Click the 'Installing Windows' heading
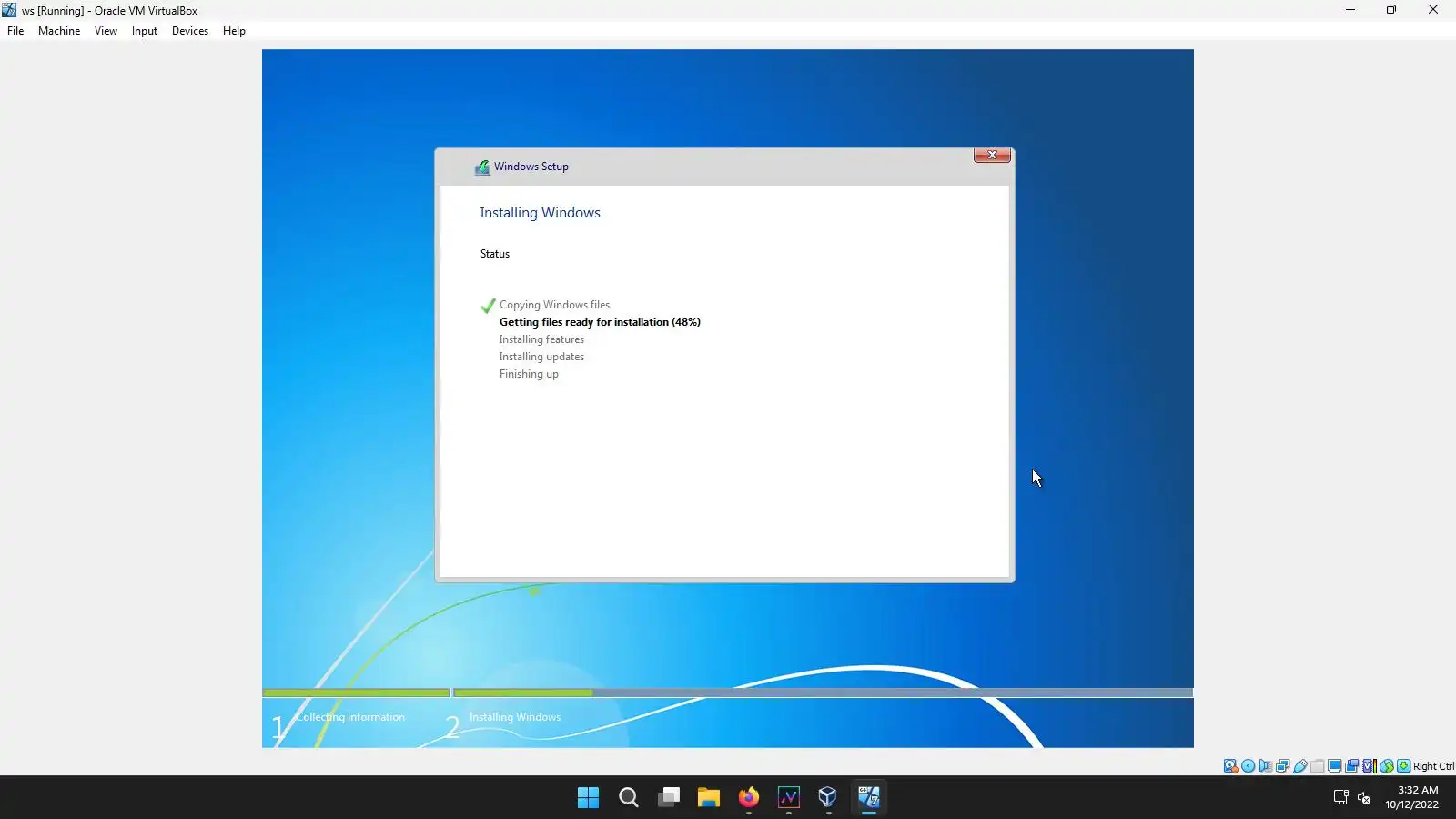Image resolution: width=1456 pixels, height=819 pixels. coord(540,213)
